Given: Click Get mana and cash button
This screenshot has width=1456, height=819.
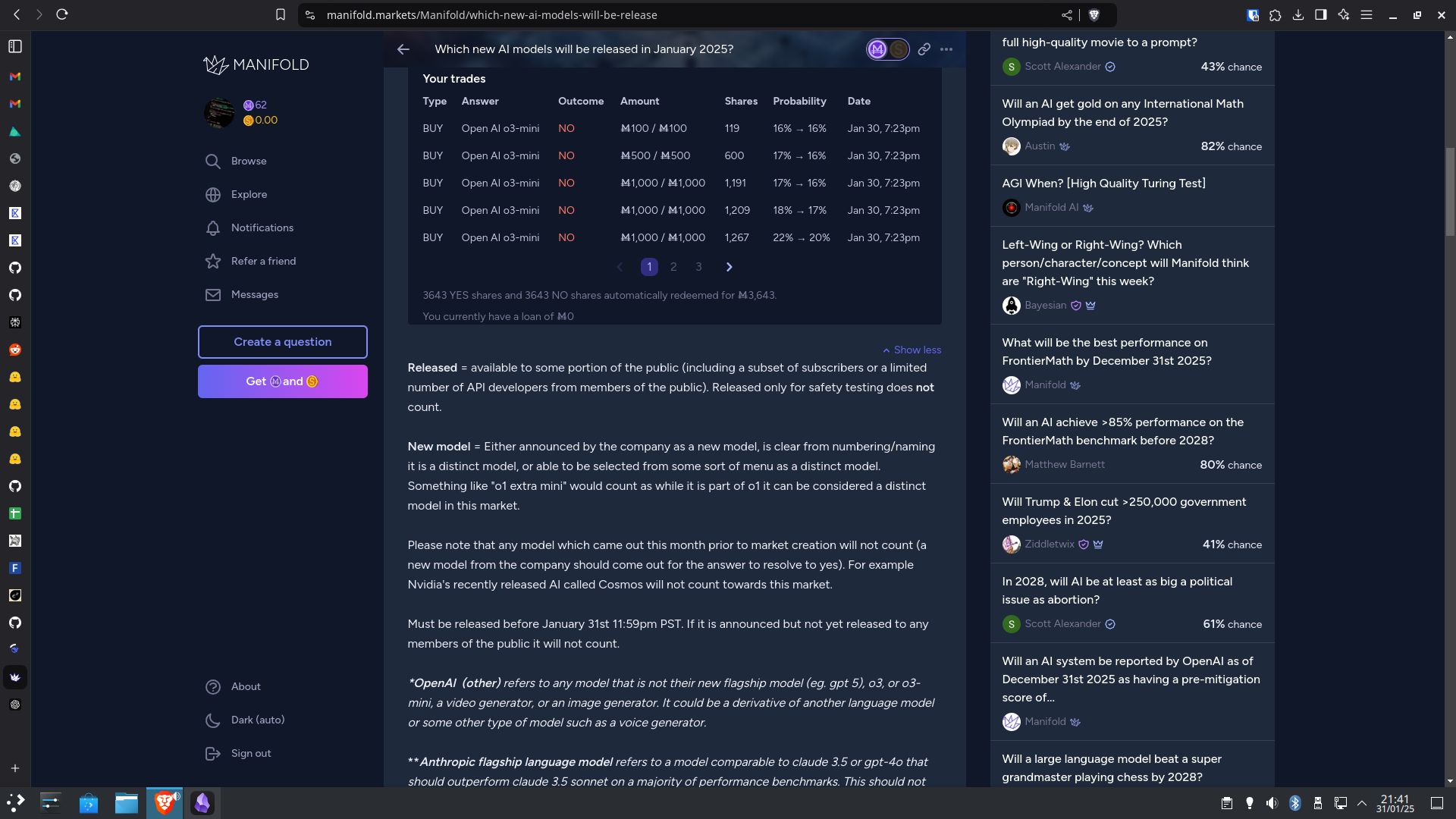Looking at the screenshot, I should click(x=282, y=381).
